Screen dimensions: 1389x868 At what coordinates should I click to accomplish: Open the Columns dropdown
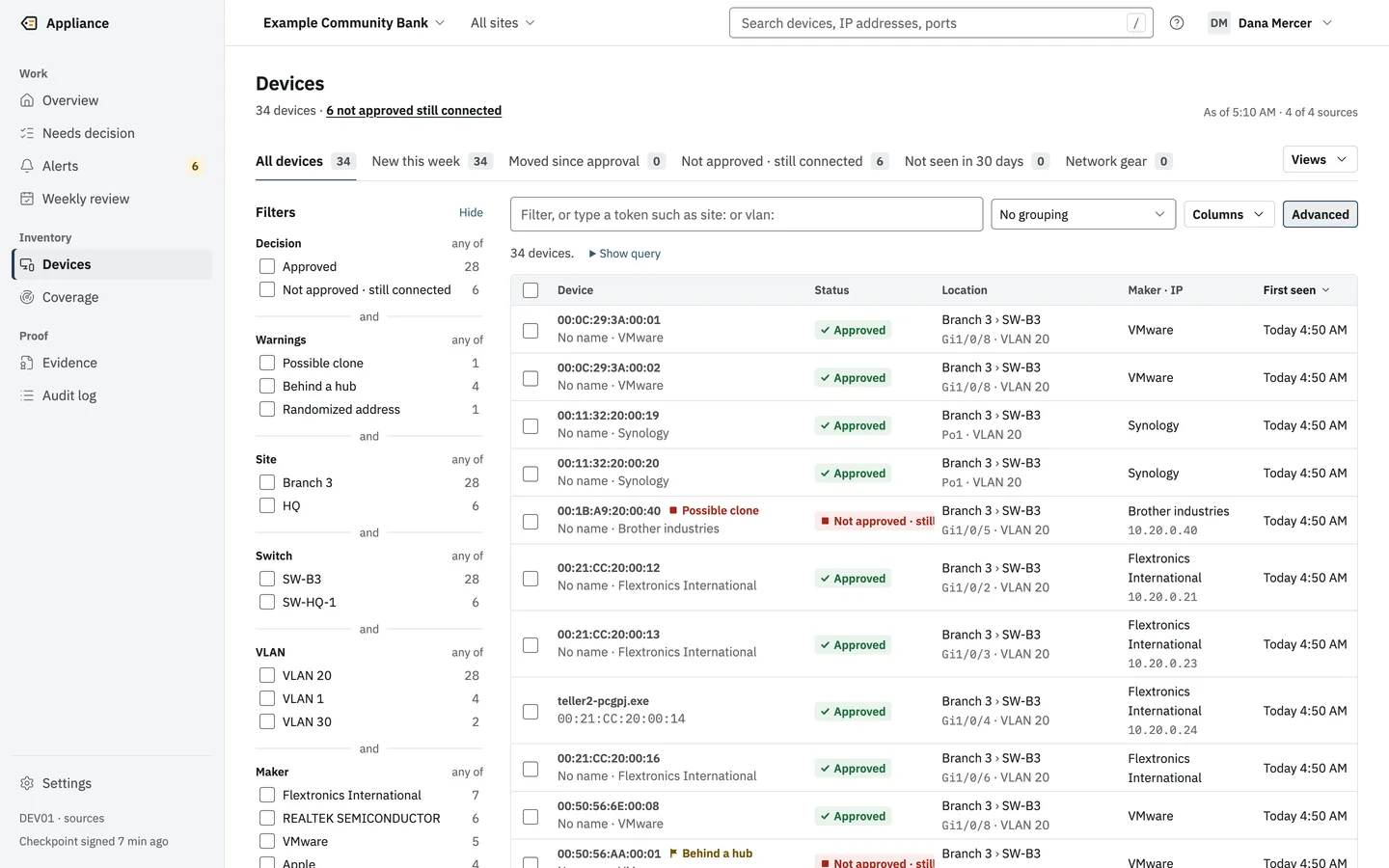click(x=1229, y=214)
